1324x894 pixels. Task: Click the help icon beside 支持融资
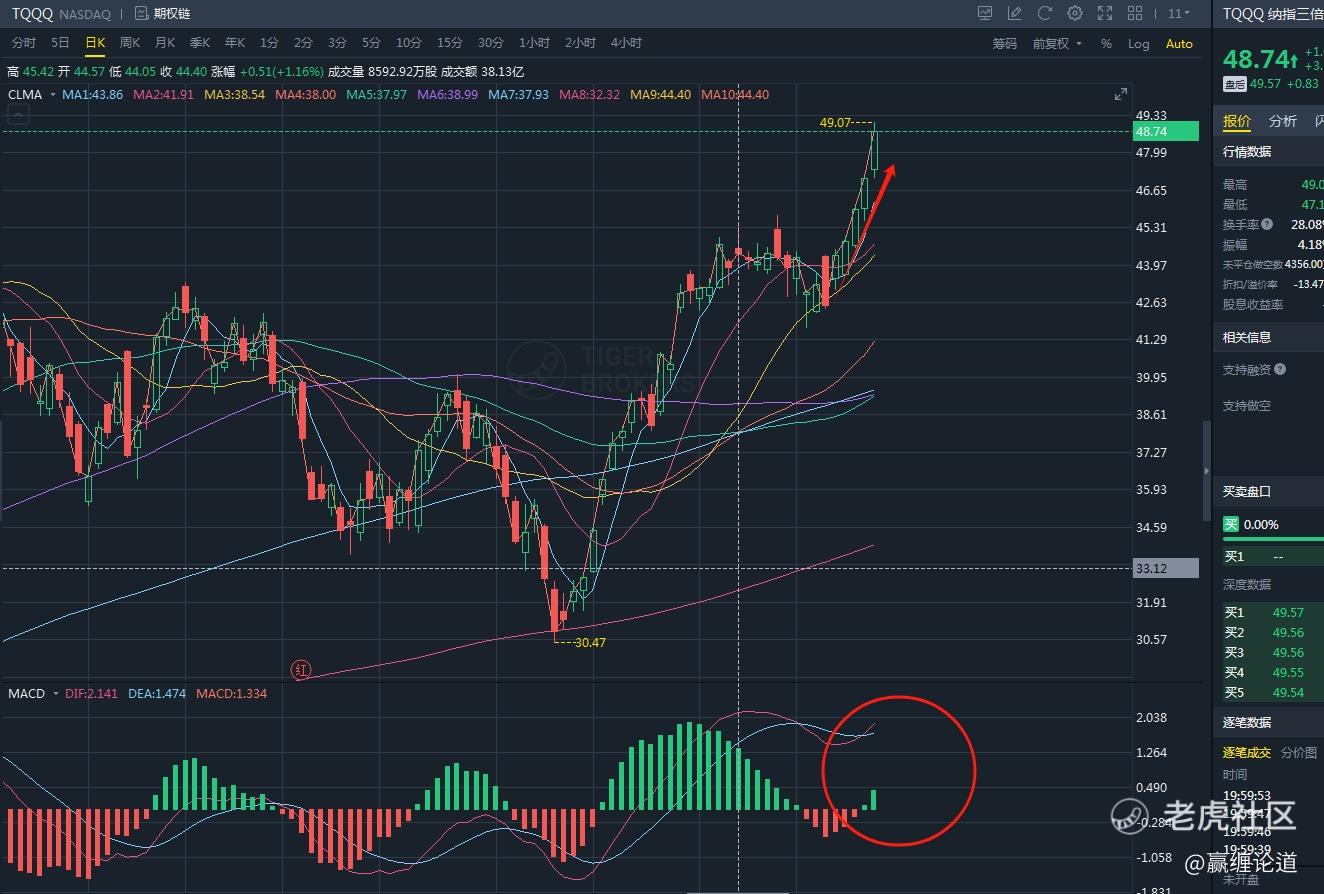tap(1280, 369)
